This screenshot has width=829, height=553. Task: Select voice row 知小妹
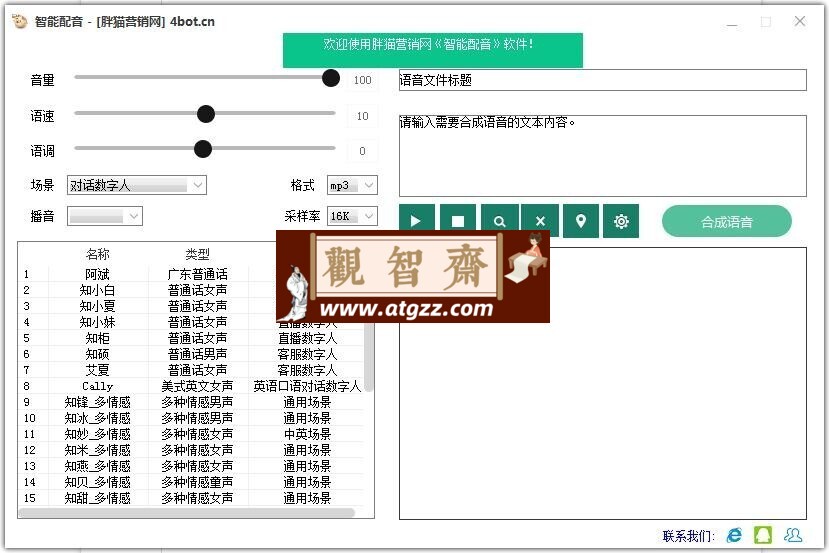click(191, 322)
